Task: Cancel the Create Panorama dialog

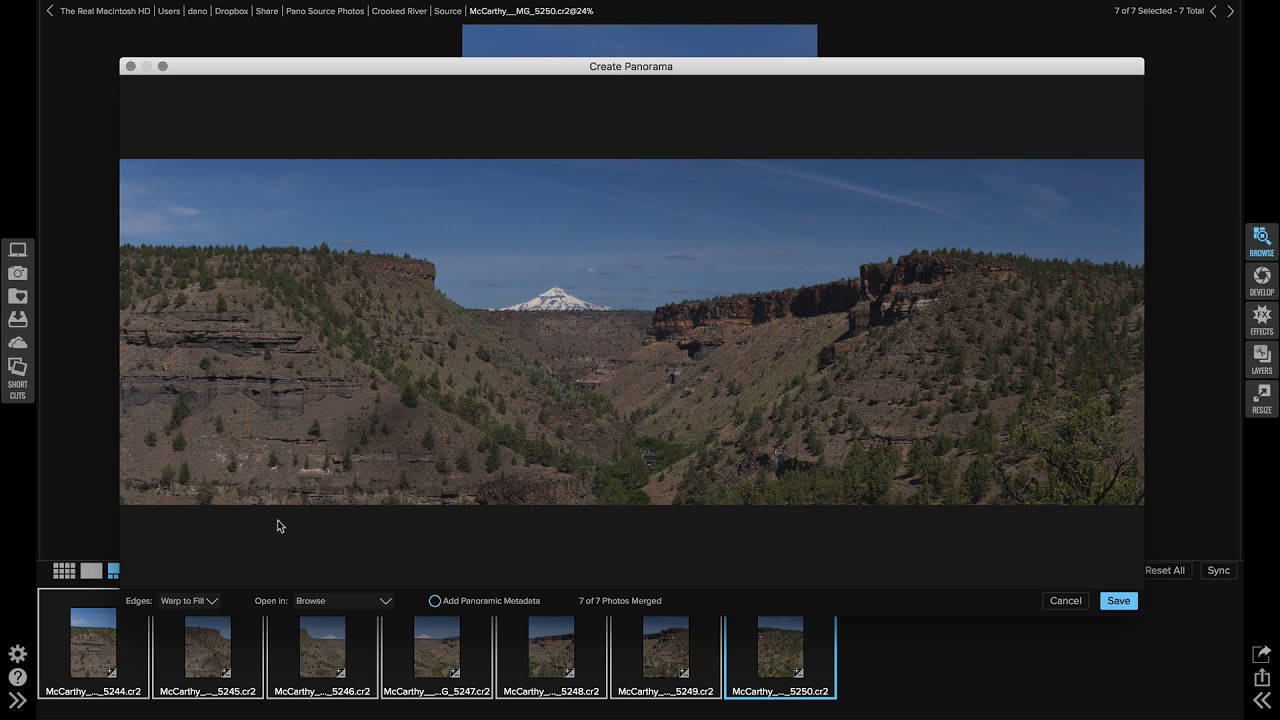Action: point(1065,601)
